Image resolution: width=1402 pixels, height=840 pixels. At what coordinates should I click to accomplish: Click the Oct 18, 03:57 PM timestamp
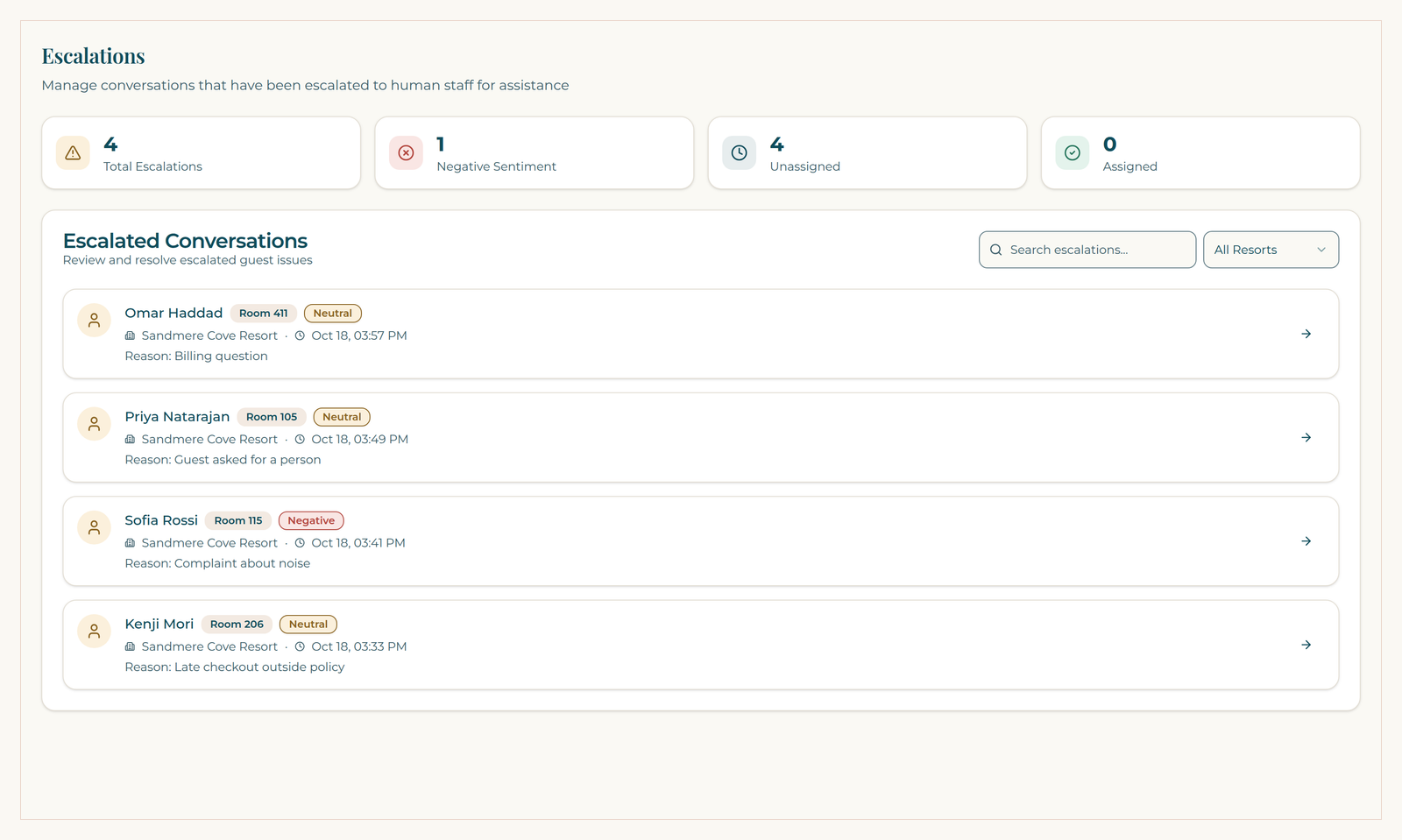point(359,335)
